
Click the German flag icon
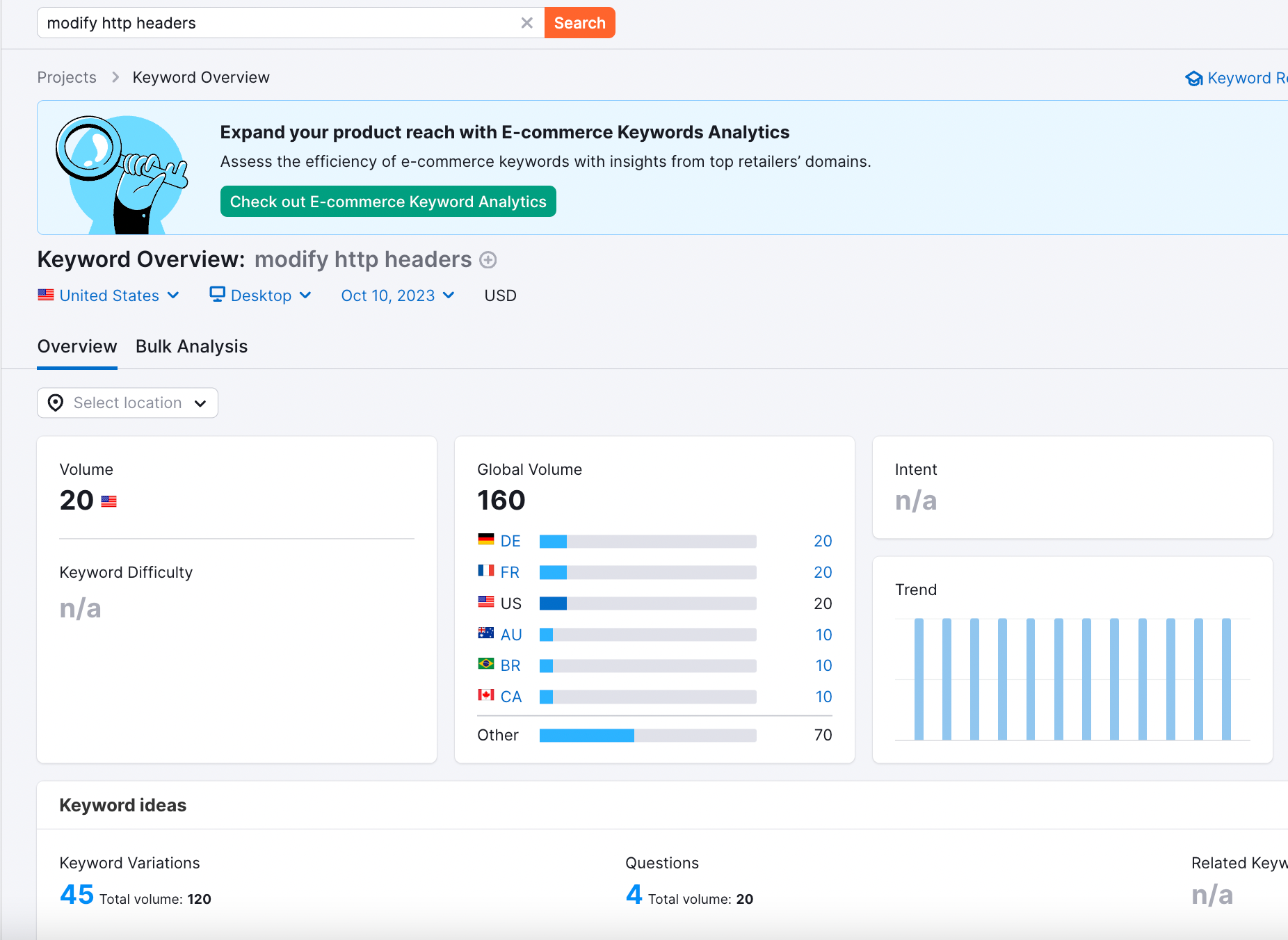[x=485, y=540]
